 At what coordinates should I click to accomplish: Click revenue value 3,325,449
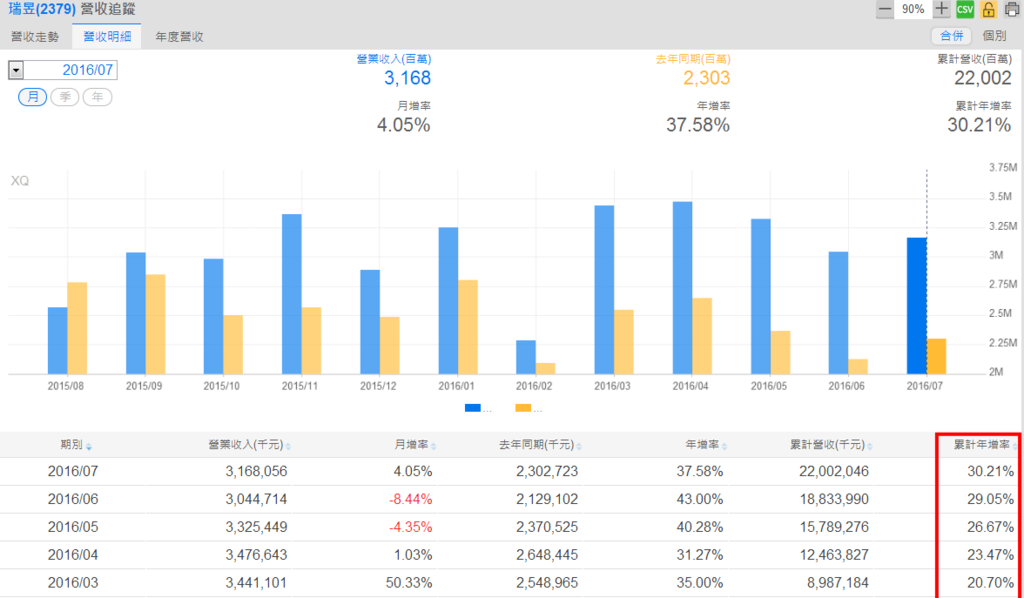click(x=256, y=527)
